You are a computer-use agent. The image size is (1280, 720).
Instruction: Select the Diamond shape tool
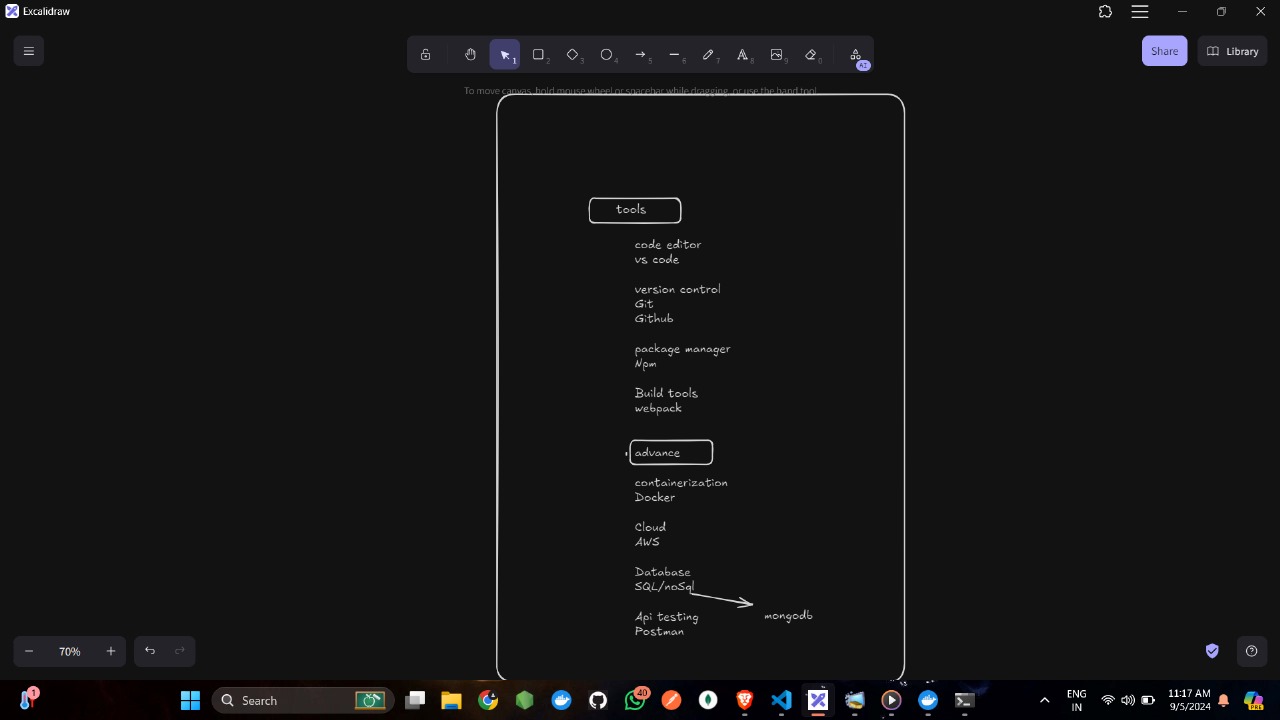[x=572, y=55]
